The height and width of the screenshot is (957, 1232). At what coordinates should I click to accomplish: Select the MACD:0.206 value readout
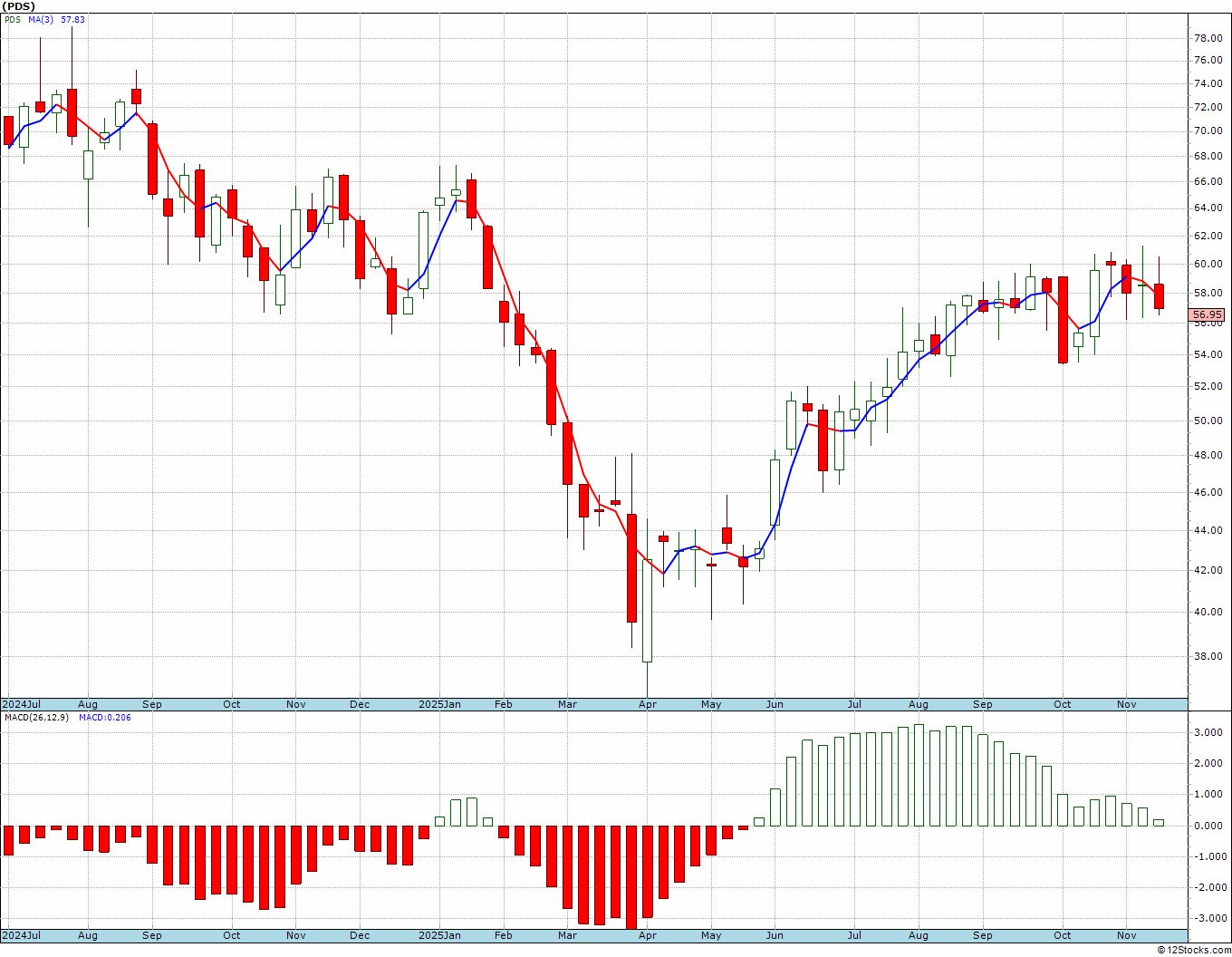click(104, 718)
